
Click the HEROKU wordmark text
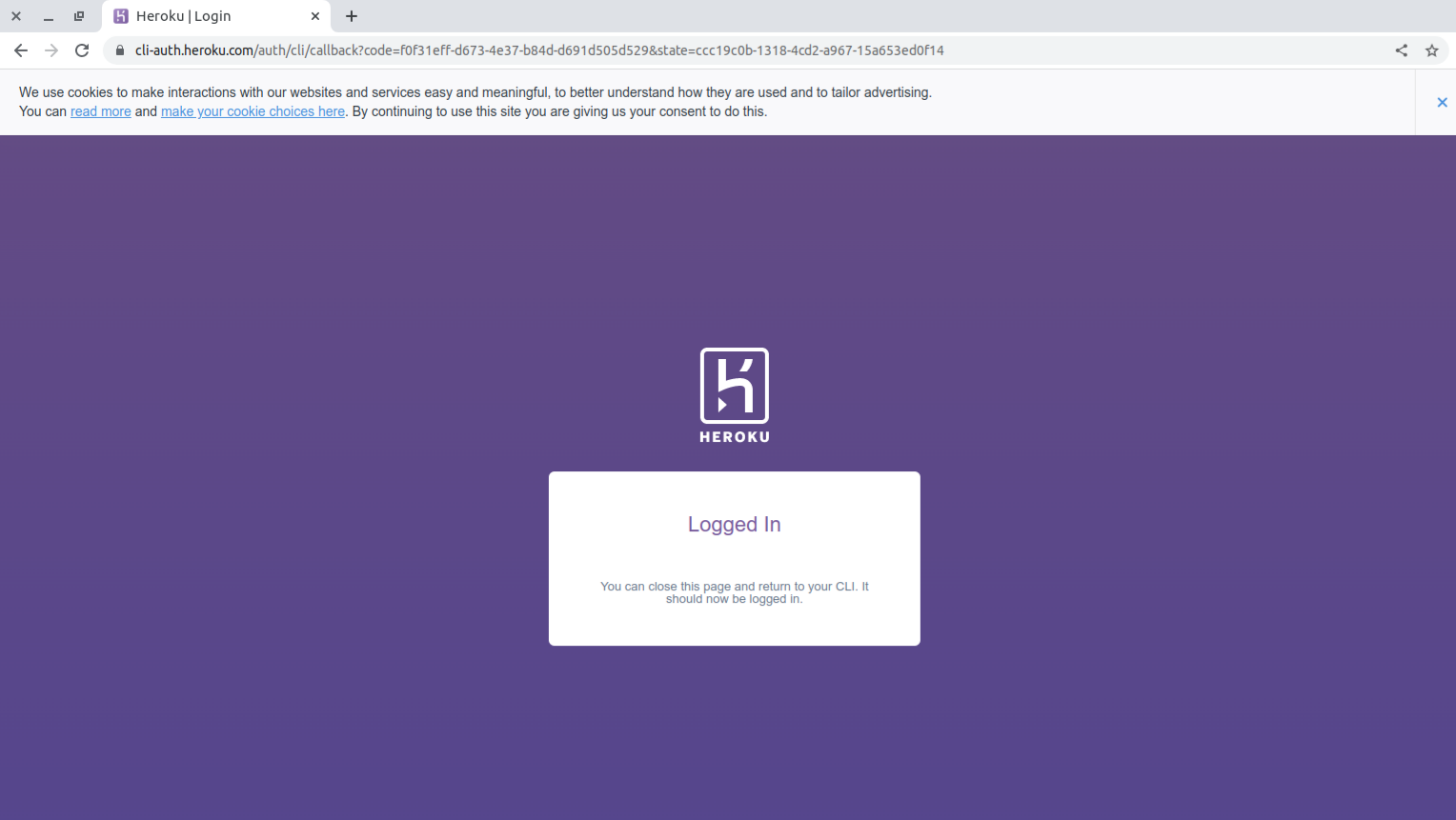(x=735, y=437)
